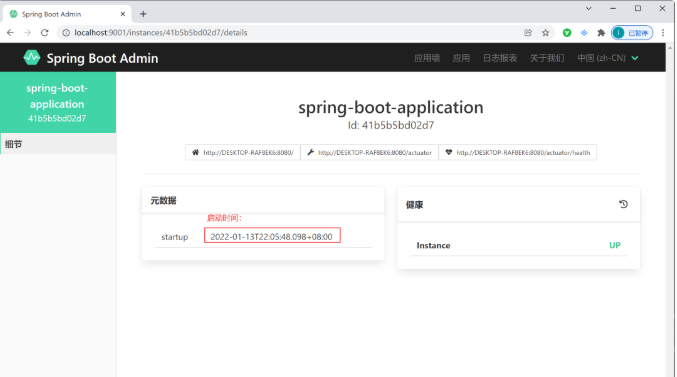Open the green shield extension

click(x=567, y=33)
